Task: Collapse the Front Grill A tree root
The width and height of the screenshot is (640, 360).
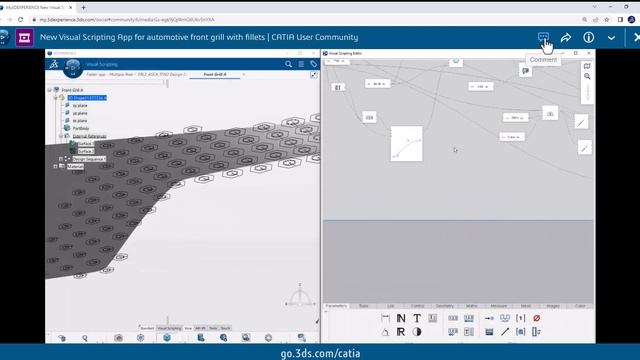Action: click(50, 90)
